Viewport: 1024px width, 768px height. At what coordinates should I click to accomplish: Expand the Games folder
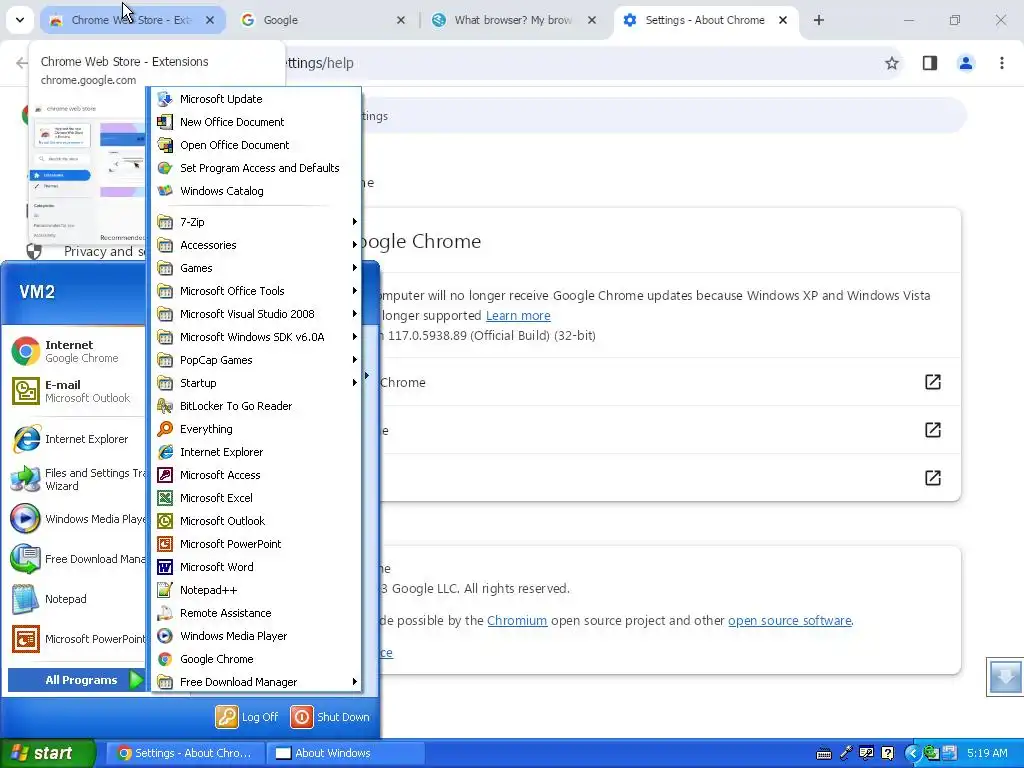[x=256, y=268]
